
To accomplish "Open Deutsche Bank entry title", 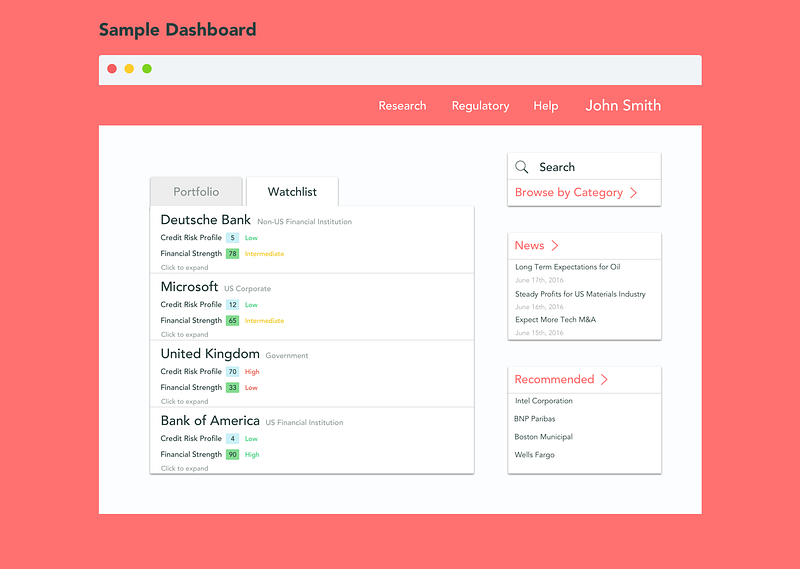I will 206,219.
